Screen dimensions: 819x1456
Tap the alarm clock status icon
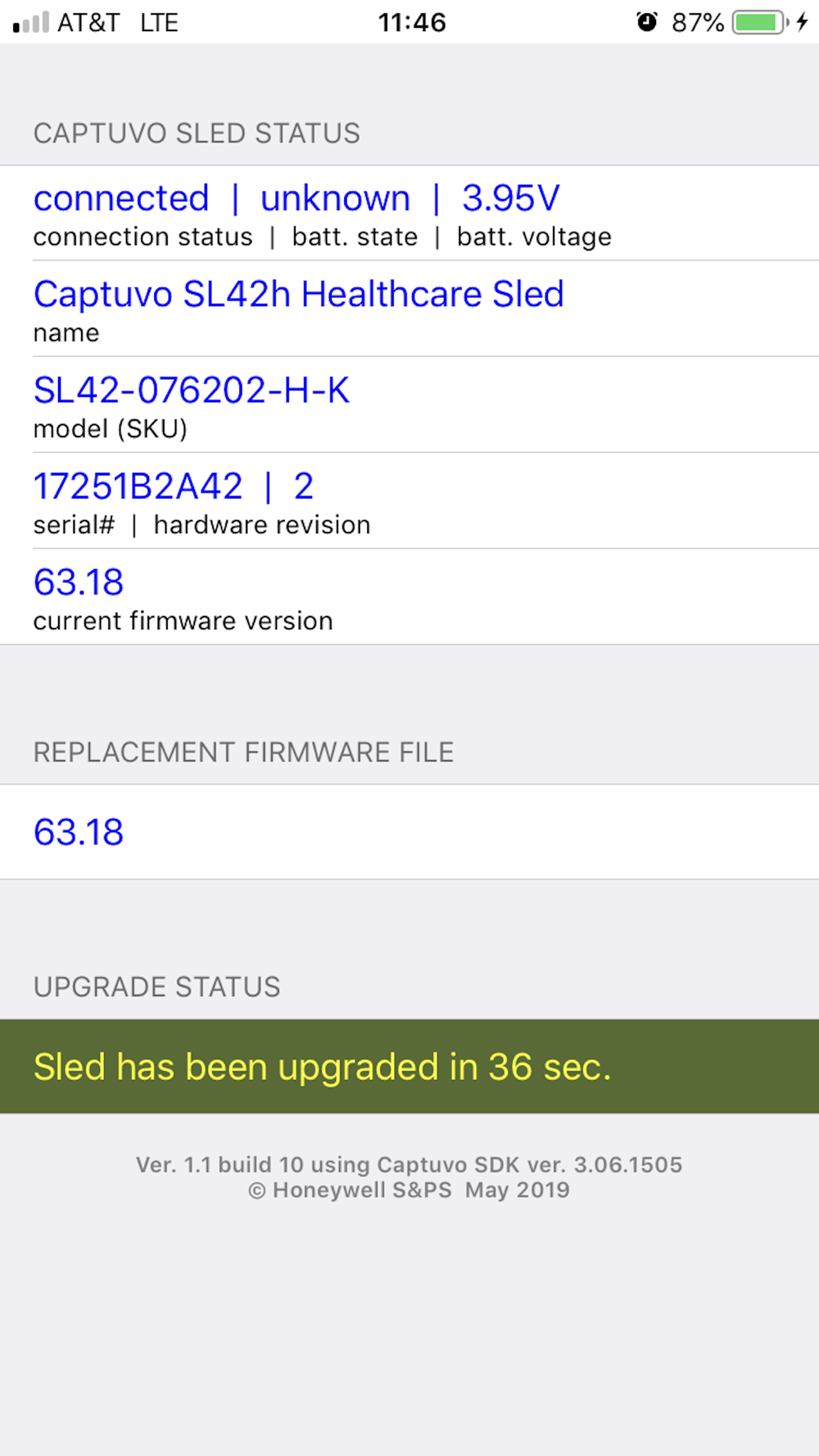647,22
